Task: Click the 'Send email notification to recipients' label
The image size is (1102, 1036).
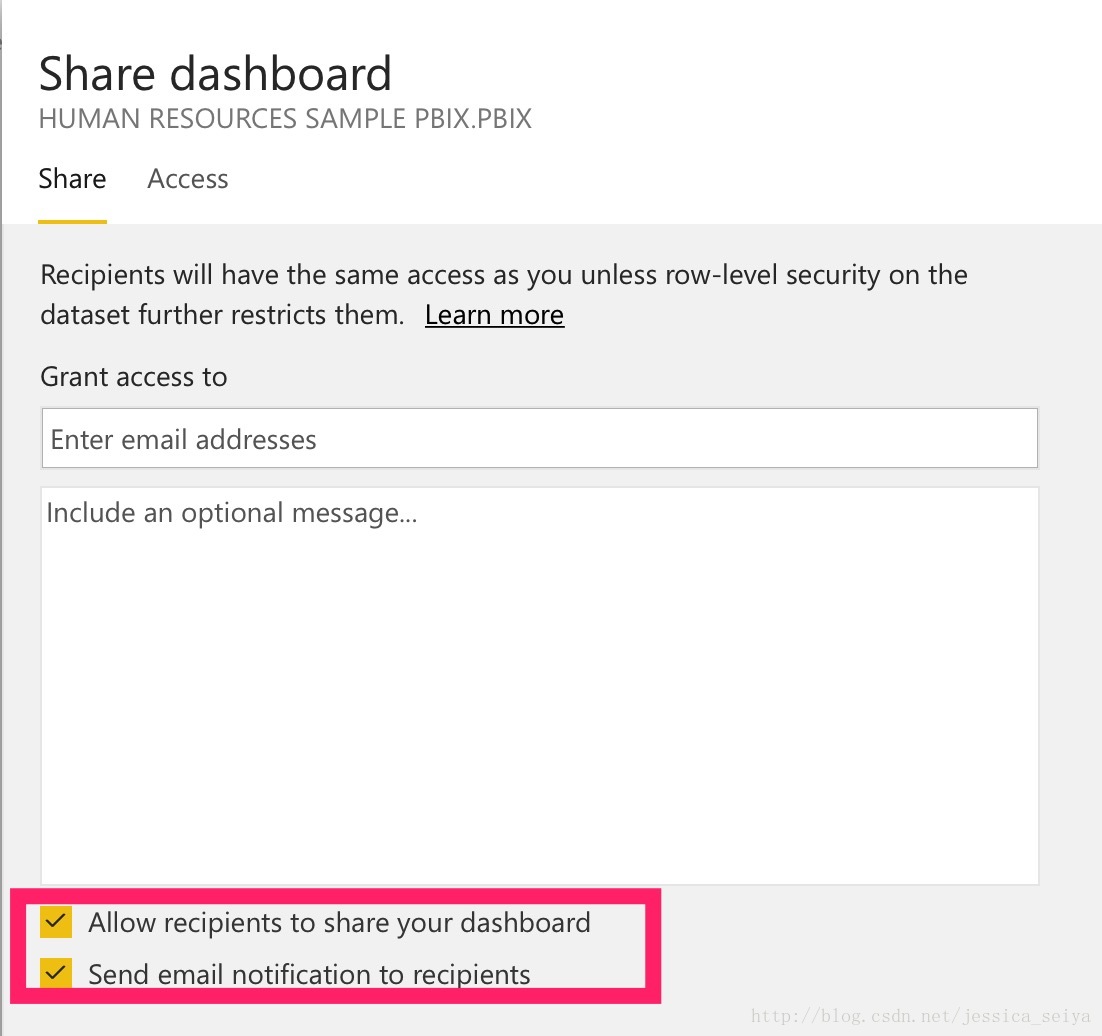Action: coord(309,974)
